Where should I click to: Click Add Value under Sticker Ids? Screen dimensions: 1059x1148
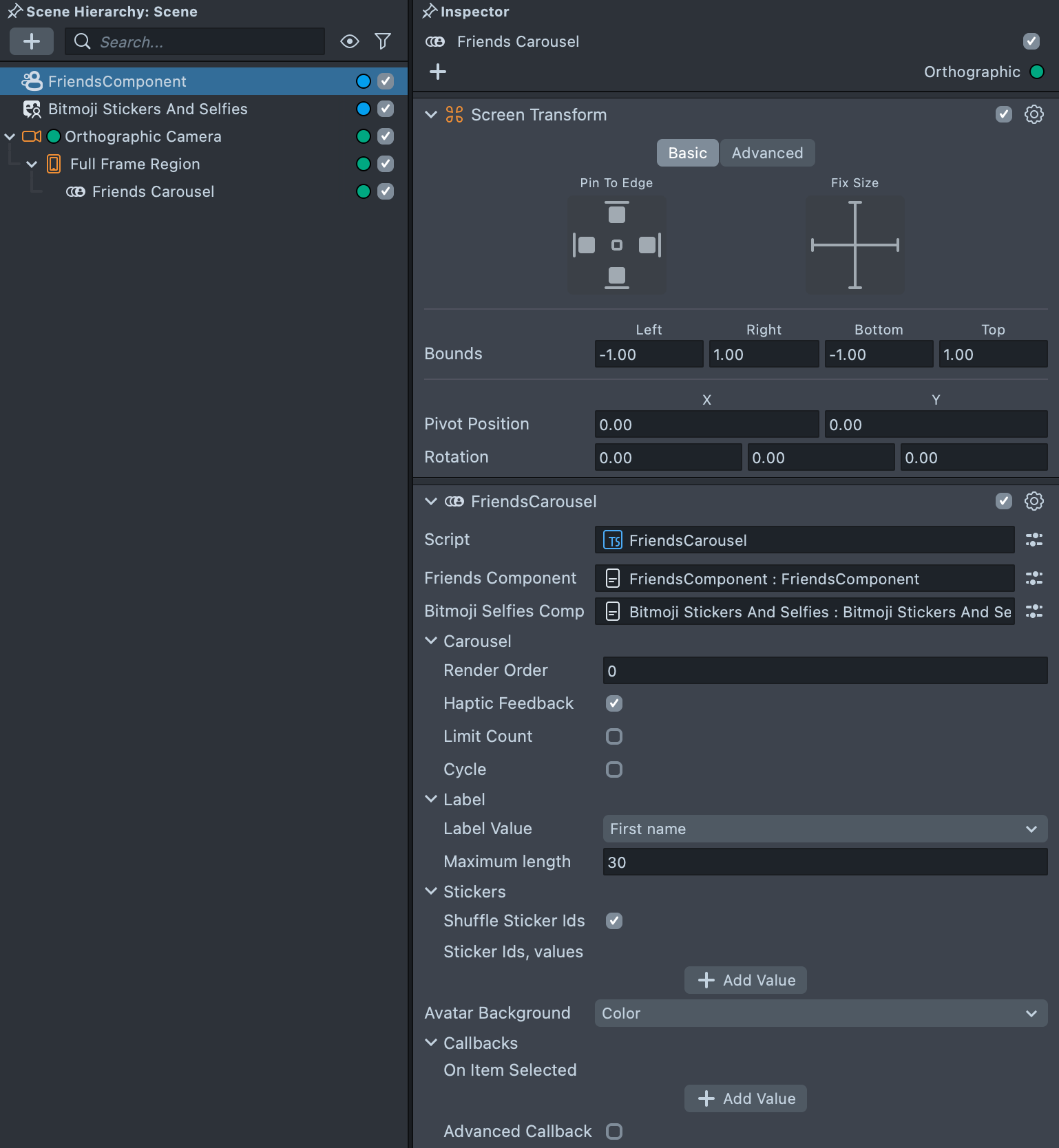(x=746, y=980)
